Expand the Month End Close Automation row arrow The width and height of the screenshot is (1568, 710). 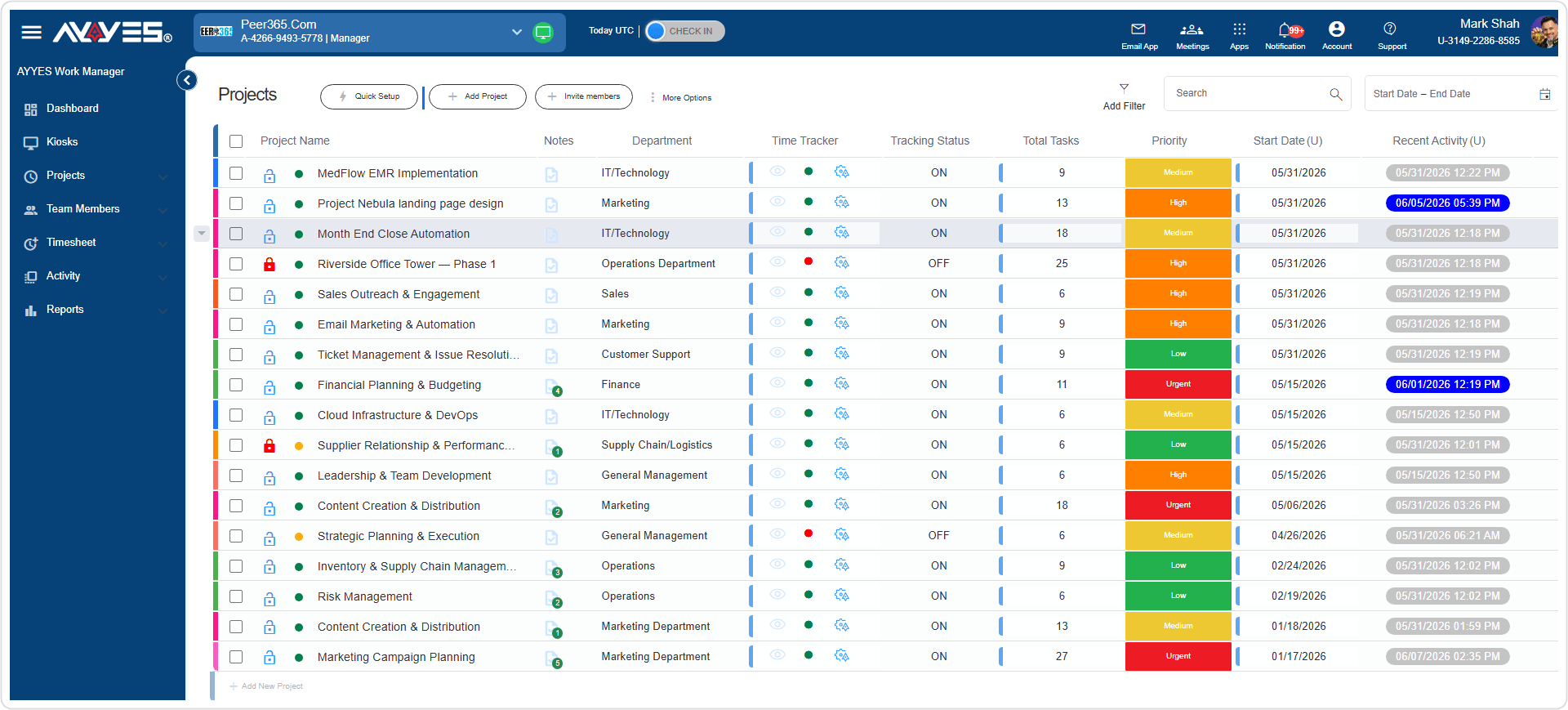coord(201,234)
